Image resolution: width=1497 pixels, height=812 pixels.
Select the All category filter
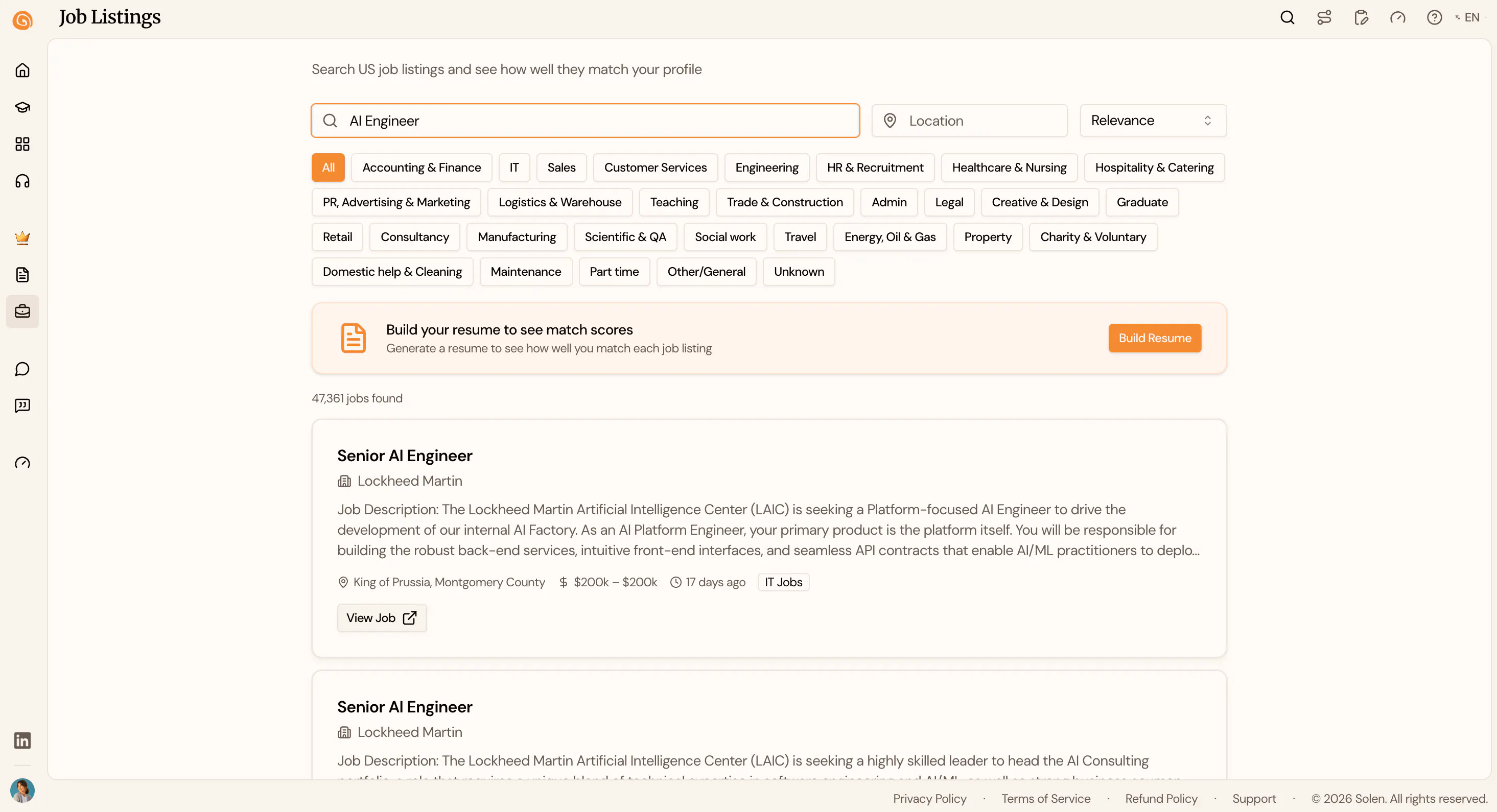pyautogui.click(x=329, y=168)
